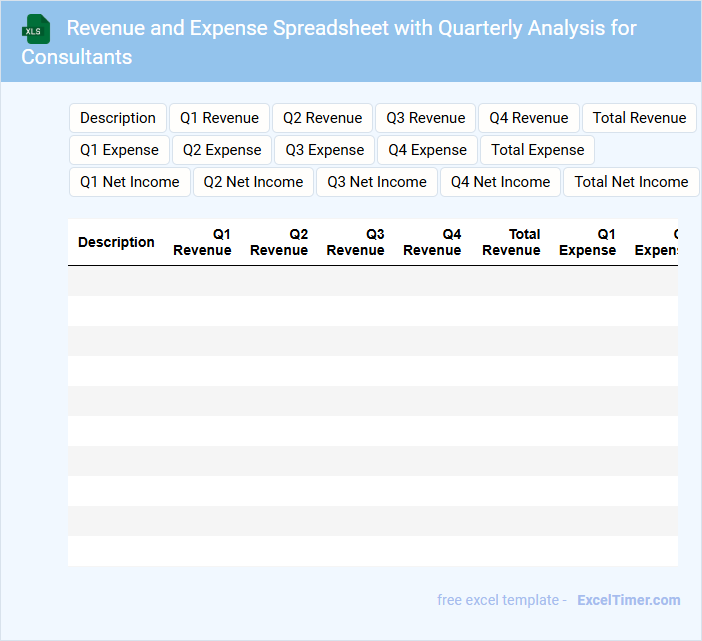Choose the Q3 Net Income tag
702x641 pixels.
377,182
